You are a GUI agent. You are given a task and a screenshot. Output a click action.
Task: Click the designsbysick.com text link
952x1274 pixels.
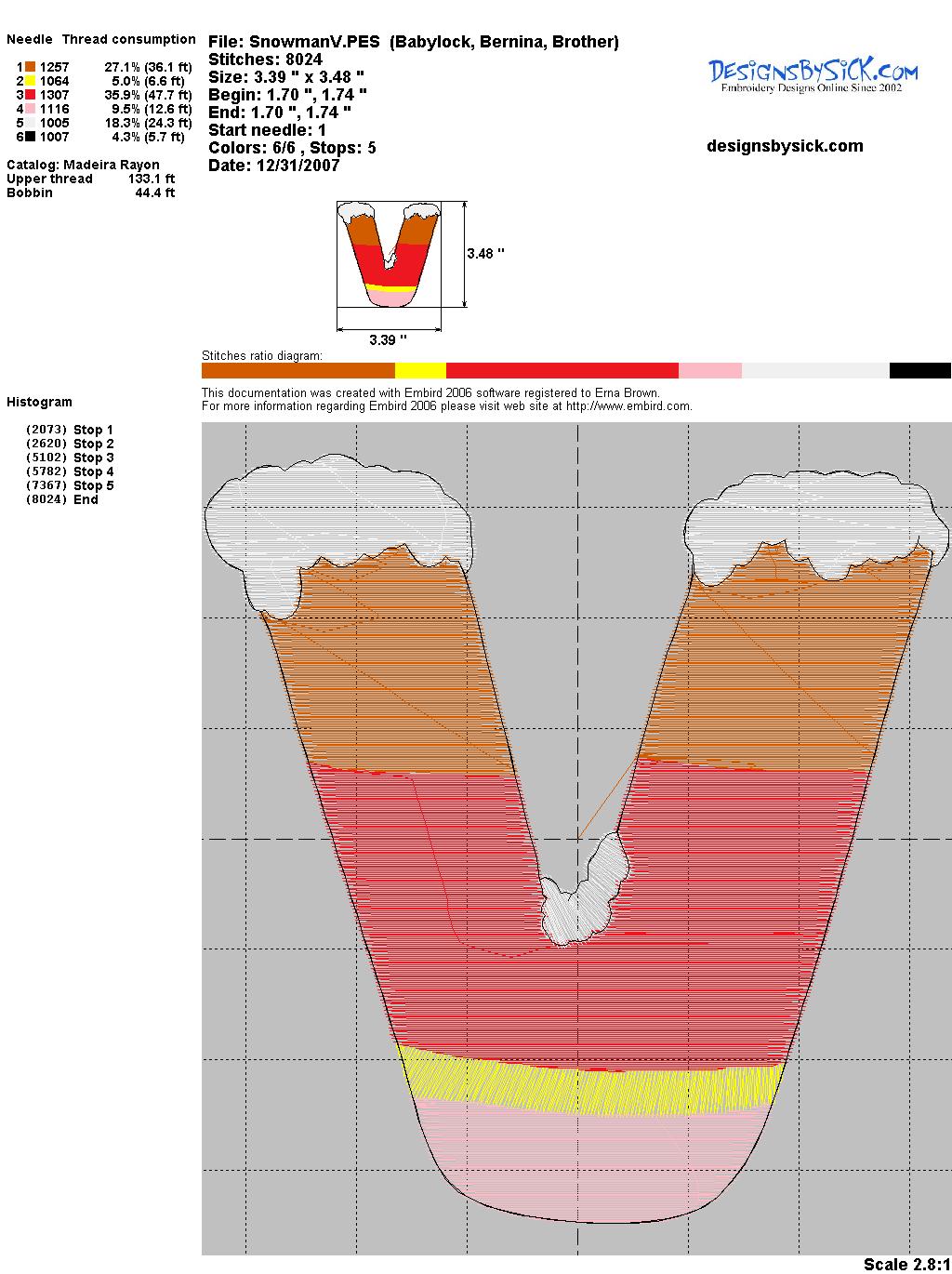(785, 146)
